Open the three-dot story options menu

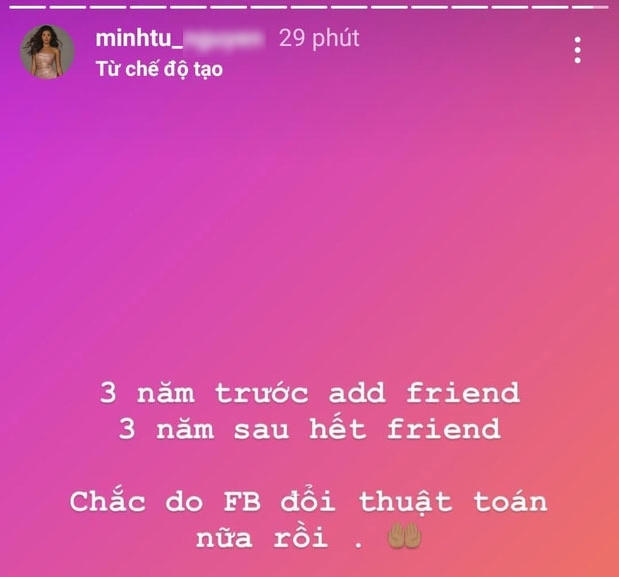pos(578,50)
